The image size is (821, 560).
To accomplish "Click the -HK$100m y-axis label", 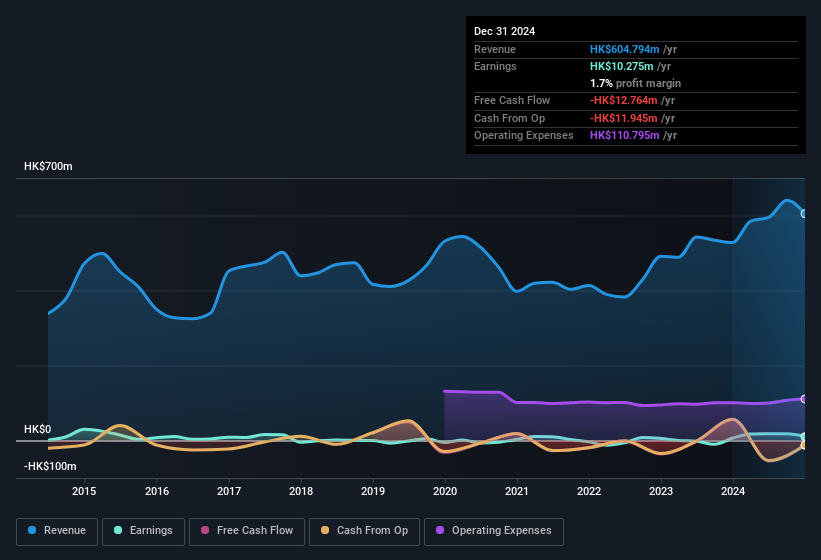I will pyautogui.click(x=49, y=466).
